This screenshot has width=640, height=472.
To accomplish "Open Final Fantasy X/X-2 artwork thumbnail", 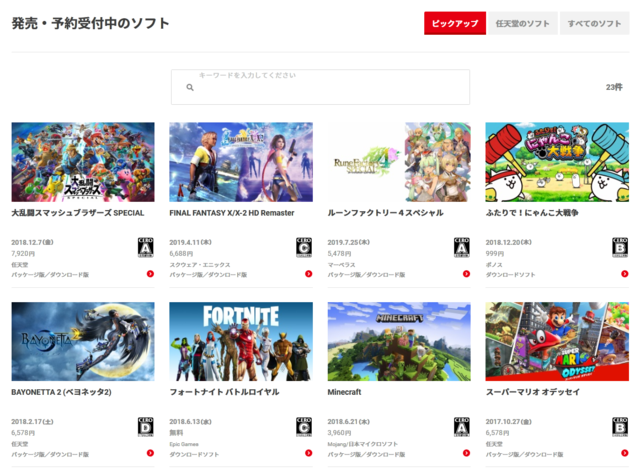I will click(x=241, y=162).
